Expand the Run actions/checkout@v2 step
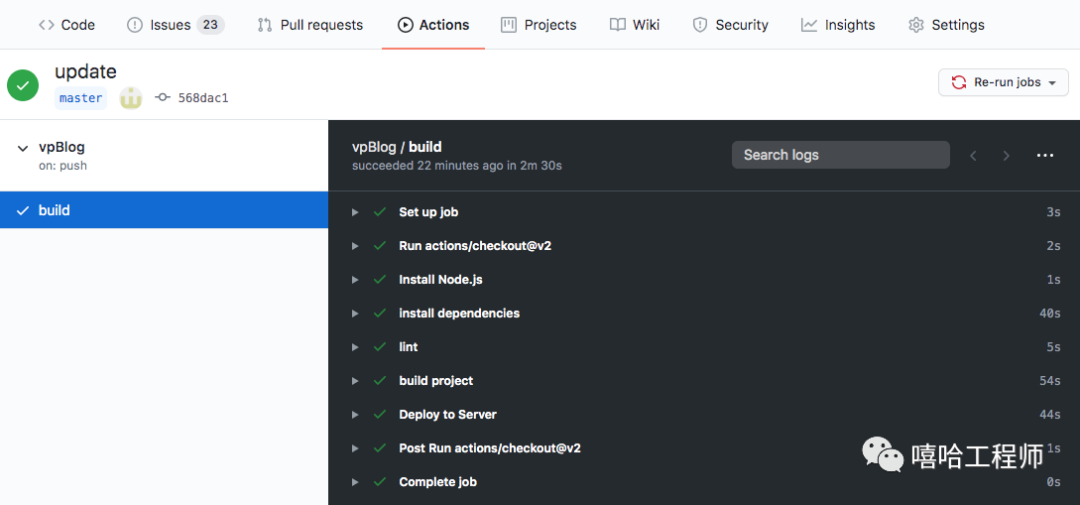 (x=355, y=246)
